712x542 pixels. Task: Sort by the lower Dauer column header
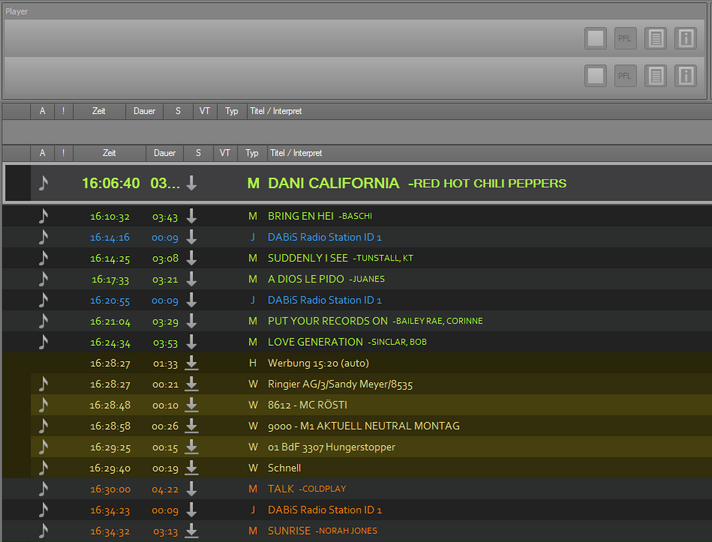point(164,153)
